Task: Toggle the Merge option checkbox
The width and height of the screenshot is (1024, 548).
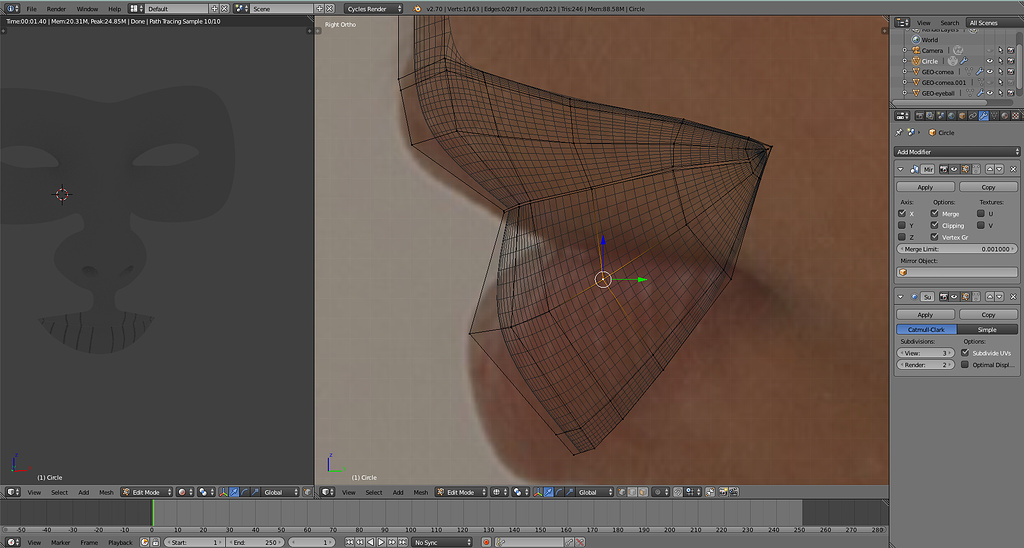Action: (935, 214)
